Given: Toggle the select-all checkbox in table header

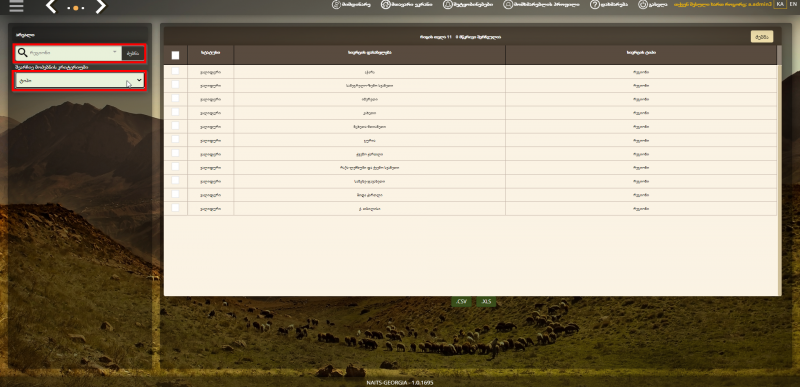Looking at the screenshot, I should 176,55.
